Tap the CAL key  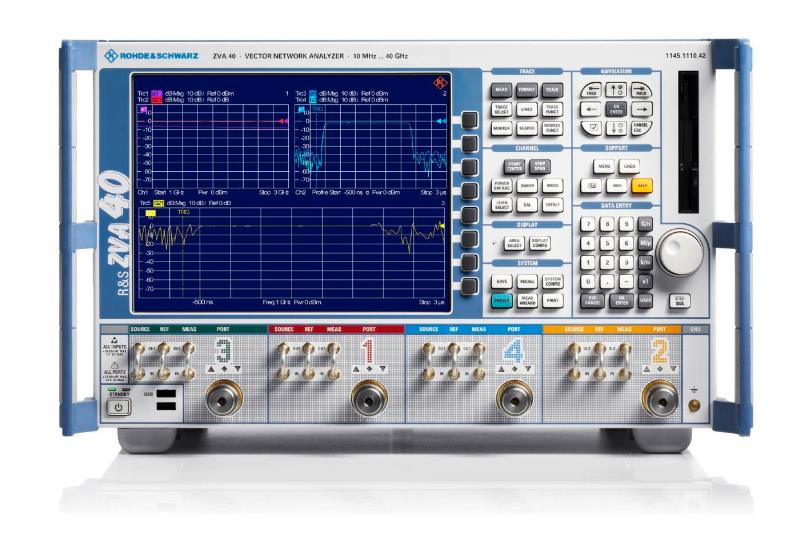[x=527, y=205]
